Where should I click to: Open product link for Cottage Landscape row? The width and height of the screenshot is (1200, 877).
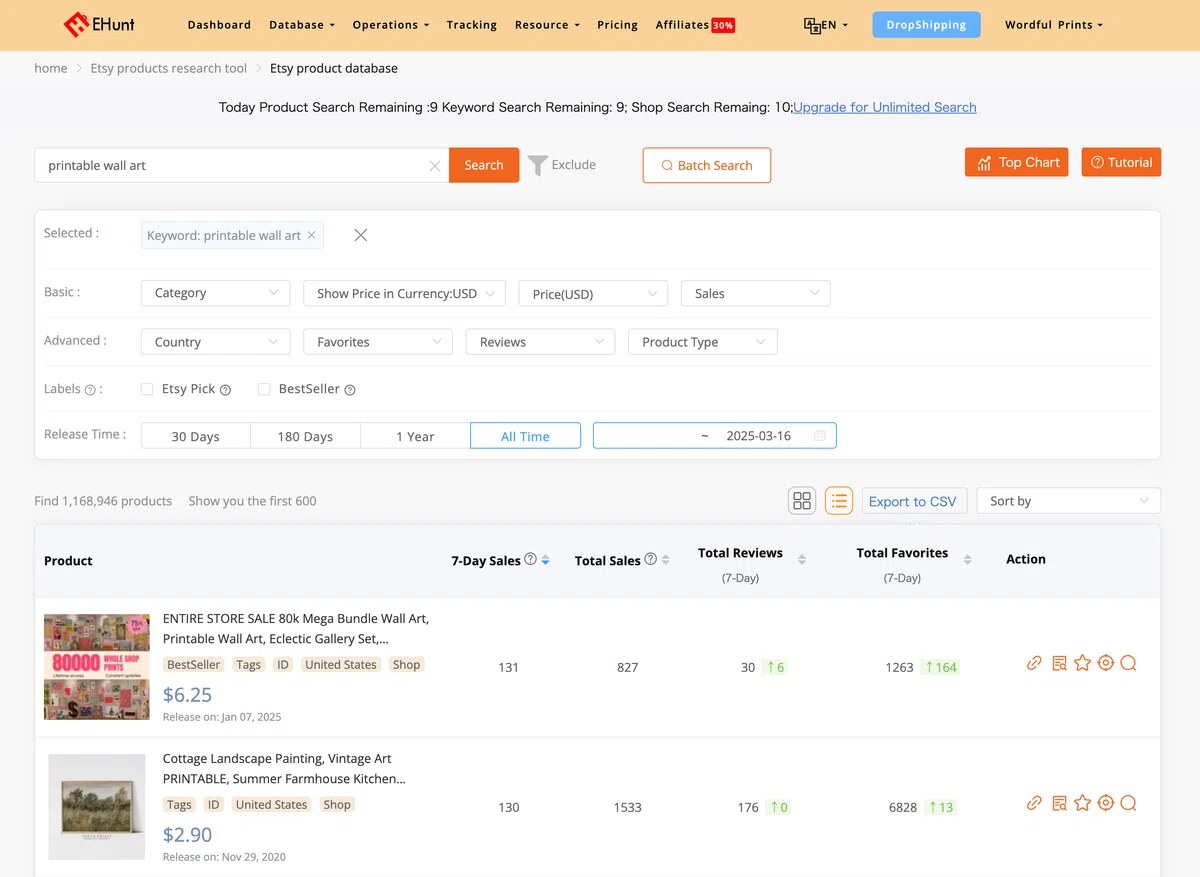click(x=1035, y=803)
